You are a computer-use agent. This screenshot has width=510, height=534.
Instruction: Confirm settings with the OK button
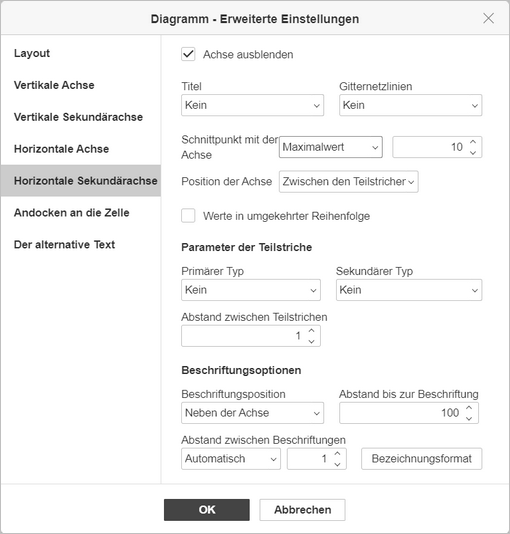click(207, 510)
